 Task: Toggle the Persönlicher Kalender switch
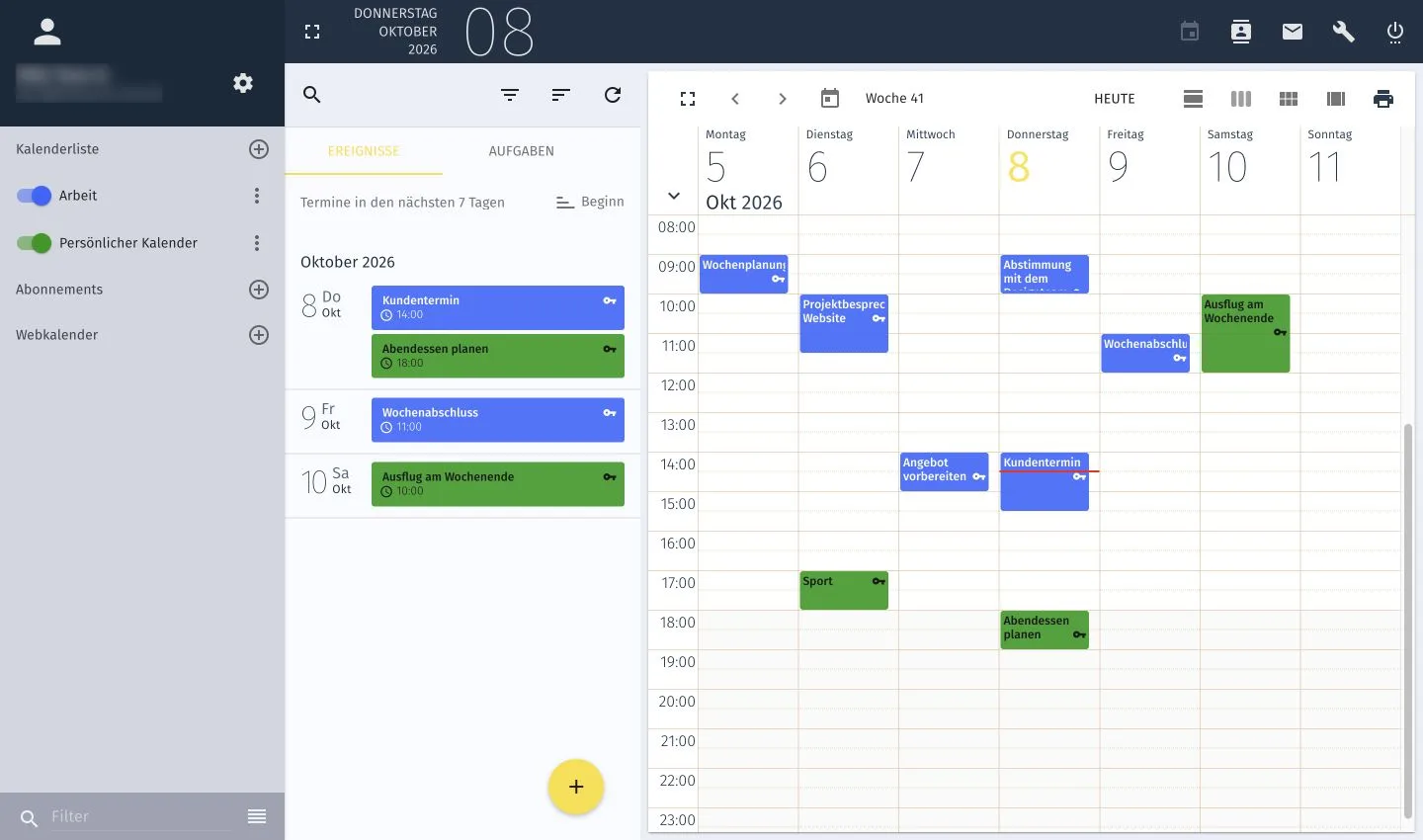(x=34, y=243)
